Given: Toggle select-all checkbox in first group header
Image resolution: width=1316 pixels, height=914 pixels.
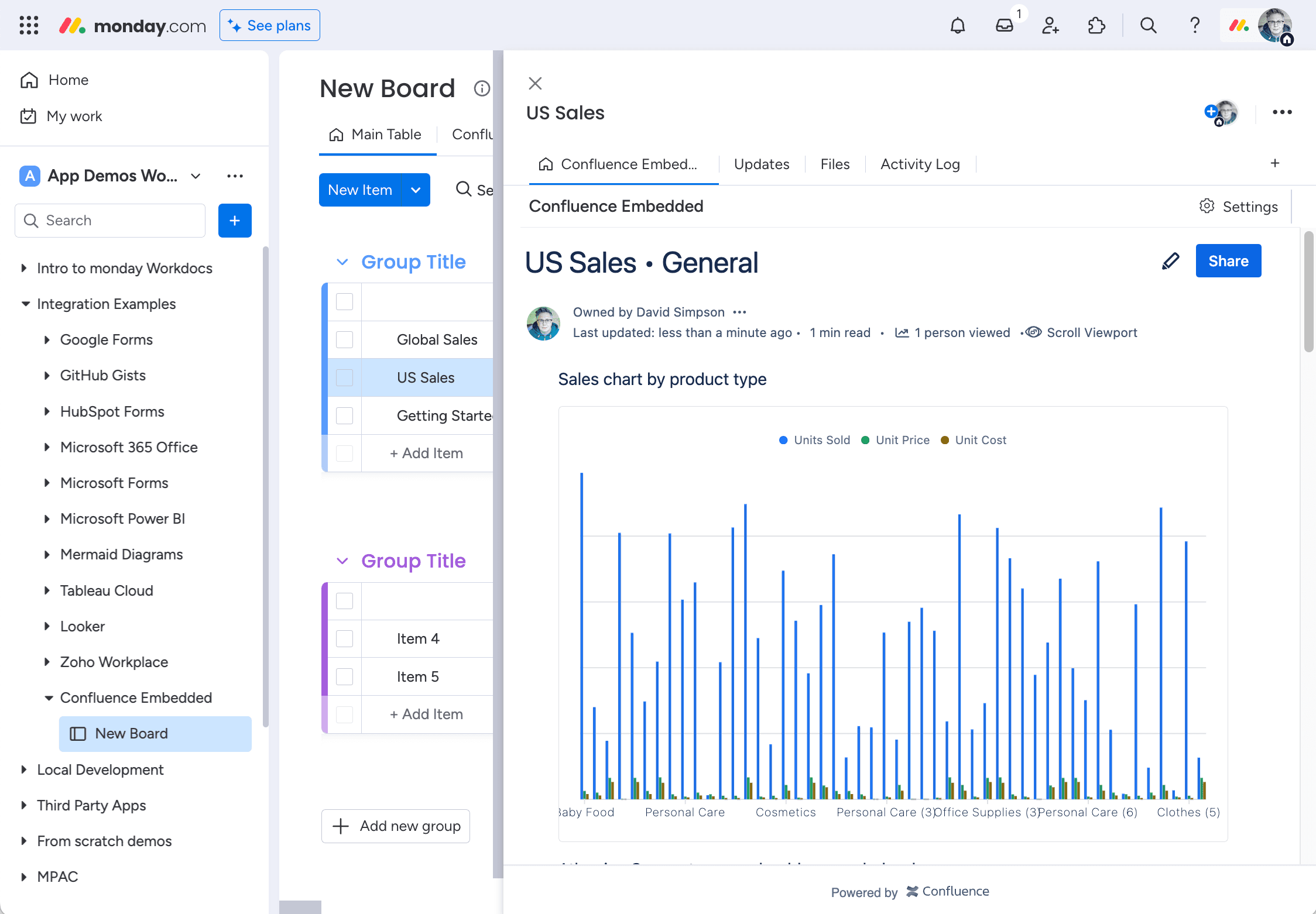Looking at the screenshot, I should click(x=344, y=301).
